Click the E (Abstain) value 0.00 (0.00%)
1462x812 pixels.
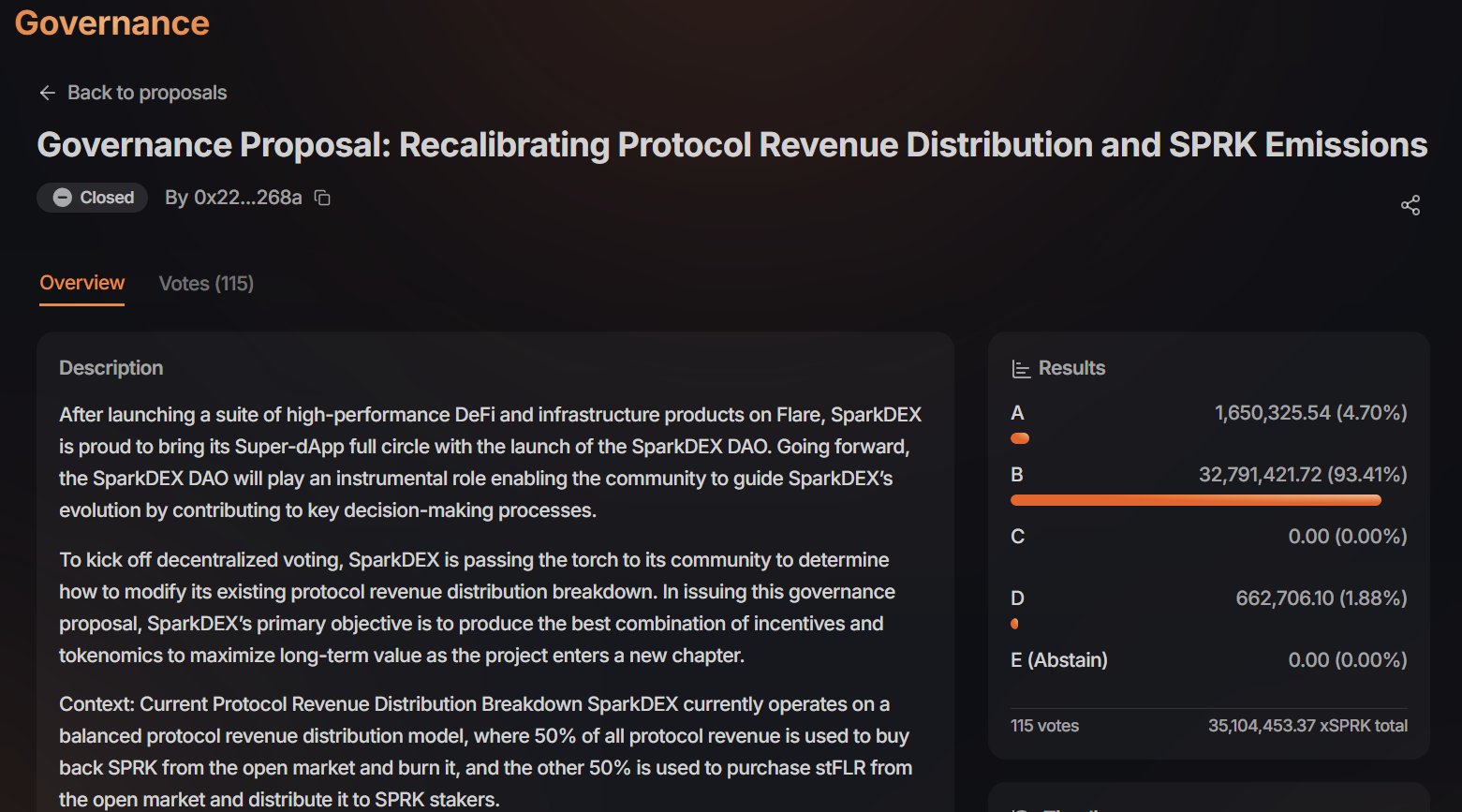point(1348,660)
